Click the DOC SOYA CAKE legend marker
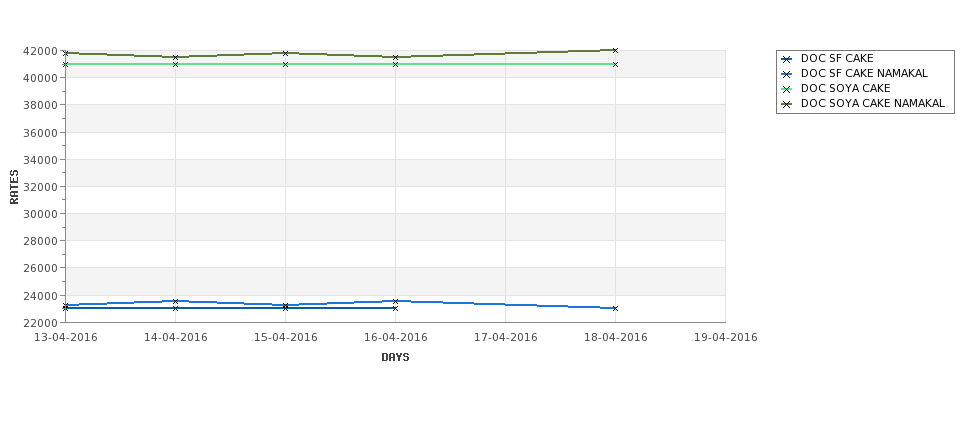This screenshot has height=429, width=975. 787,89
